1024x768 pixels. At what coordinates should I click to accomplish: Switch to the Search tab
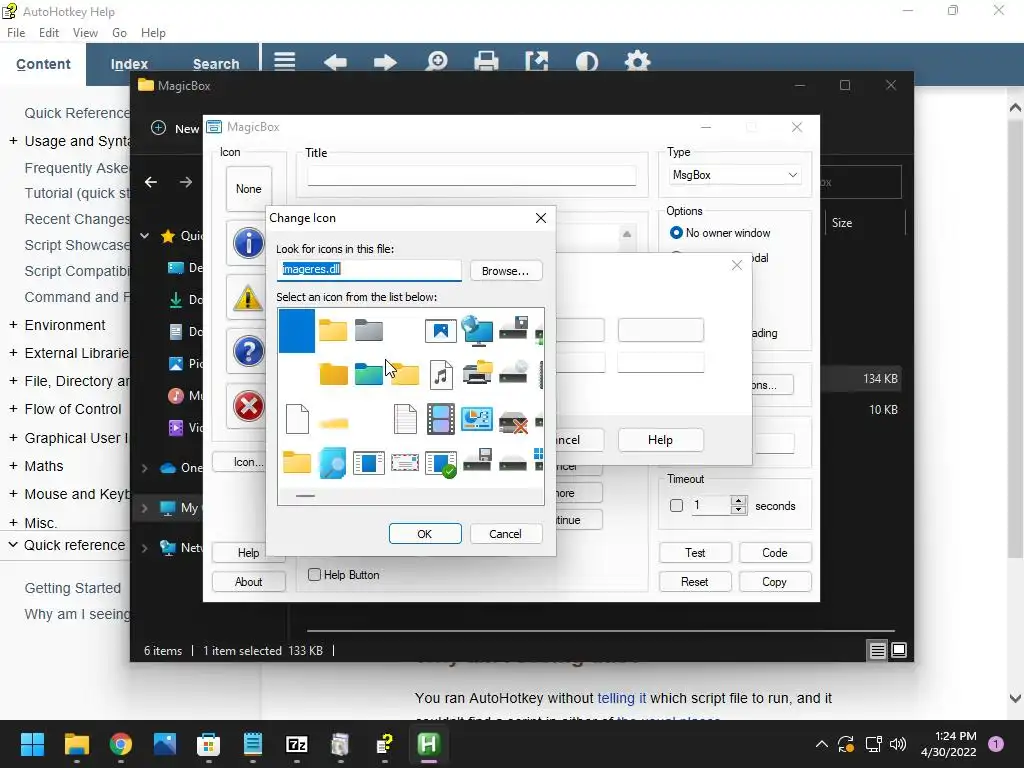coord(216,64)
